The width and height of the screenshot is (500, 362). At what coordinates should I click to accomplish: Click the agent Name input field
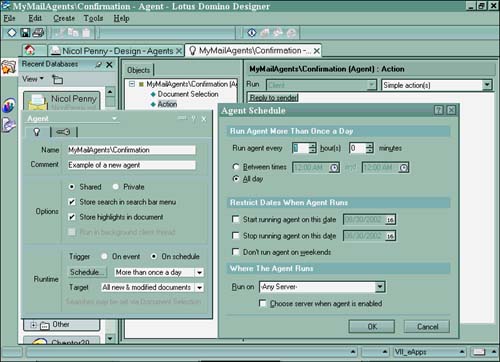(x=131, y=150)
